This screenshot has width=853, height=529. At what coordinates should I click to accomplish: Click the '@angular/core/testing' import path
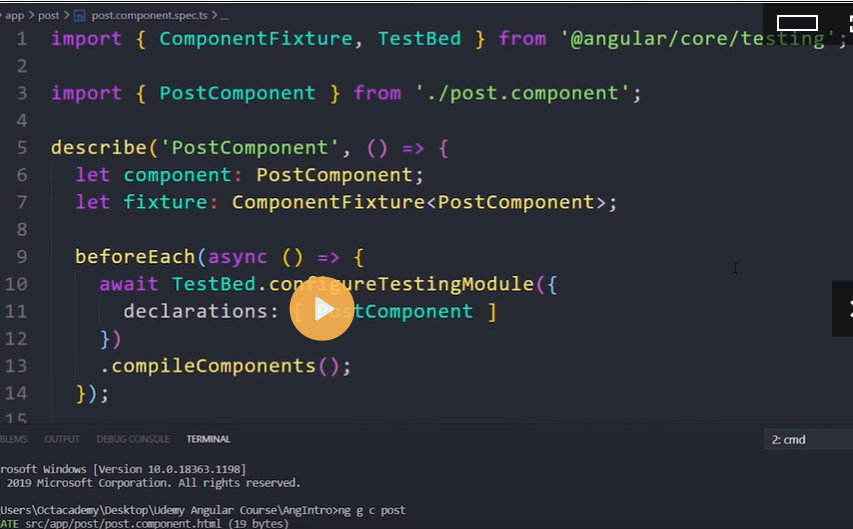[696, 39]
